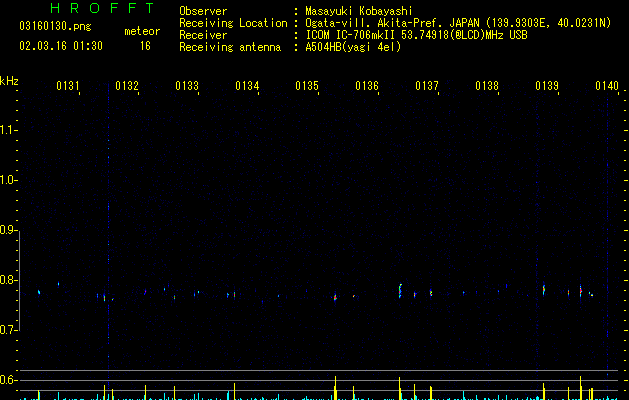This screenshot has height=400, width=629.
Task: Click the kHz axis unit label
Action: pos(9,81)
